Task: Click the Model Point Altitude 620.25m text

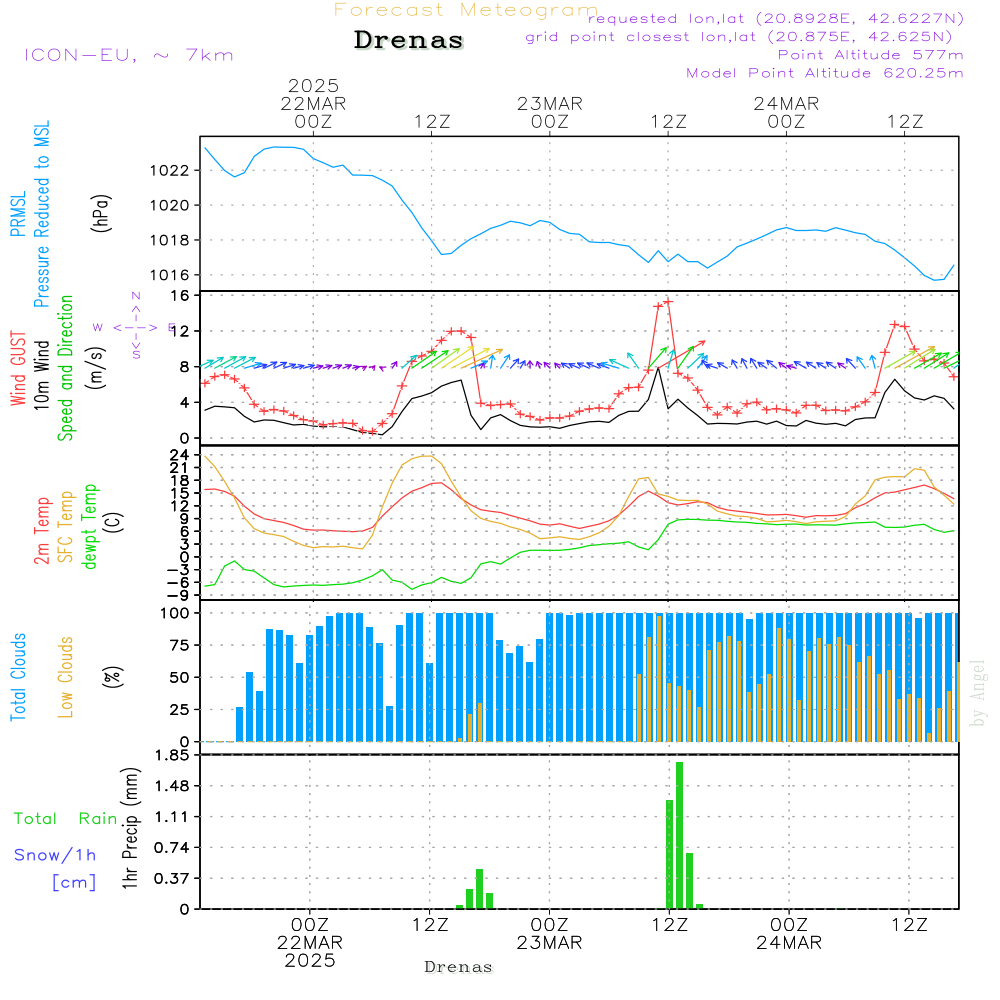Action: (x=825, y=73)
